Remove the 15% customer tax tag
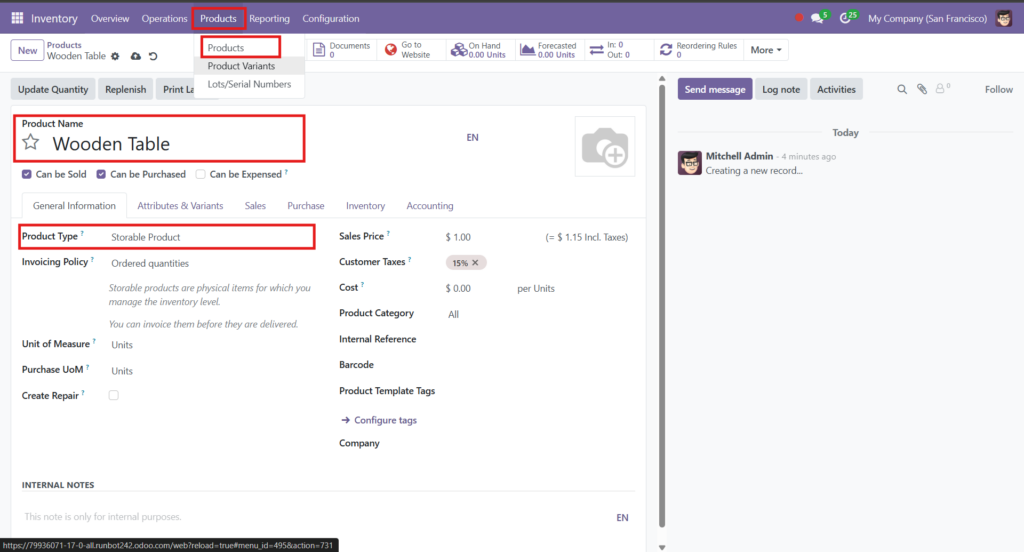The height and width of the screenshot is (552, 1024). 475,263
